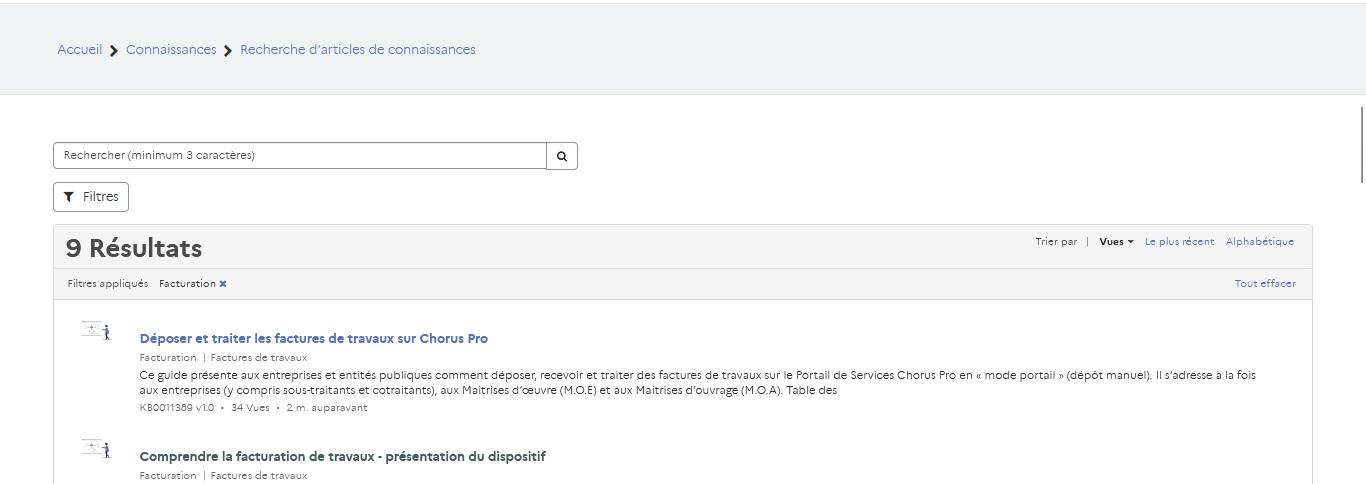This screenshot has height=484, width=1366.
Task: Click 'Recherche d'articles de connaissances' breadcrumb
Action: coord(357,50)
